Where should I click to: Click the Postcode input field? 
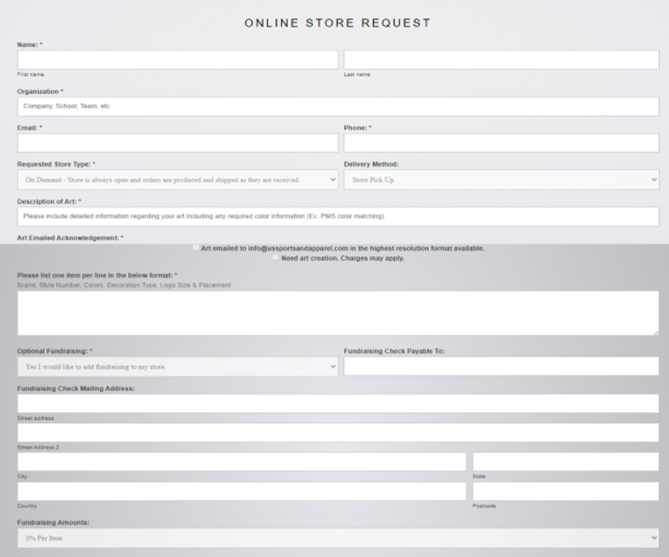(565, 491)
